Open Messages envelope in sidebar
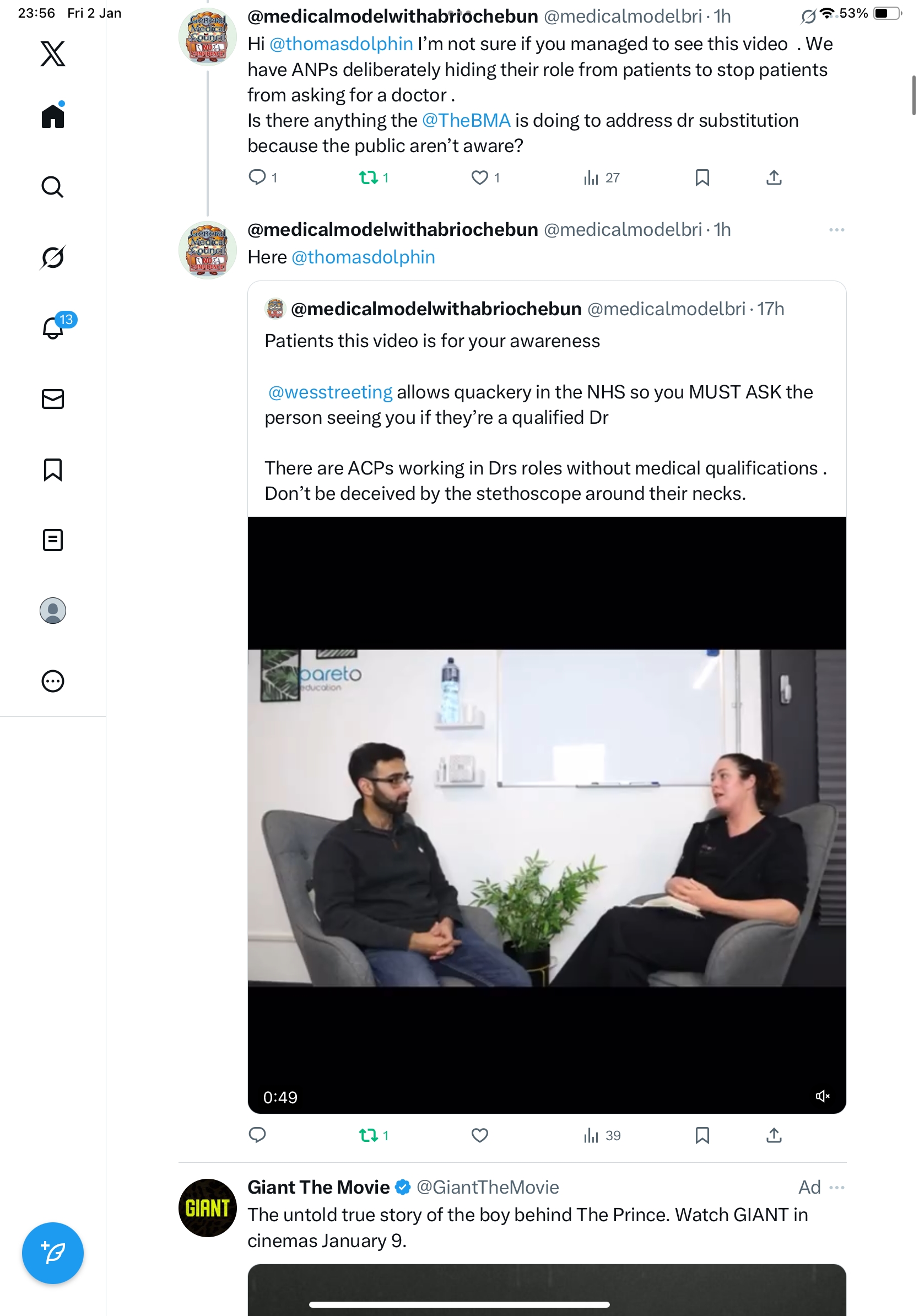This screenshot has height=1316, width=919. pos(53,399)
